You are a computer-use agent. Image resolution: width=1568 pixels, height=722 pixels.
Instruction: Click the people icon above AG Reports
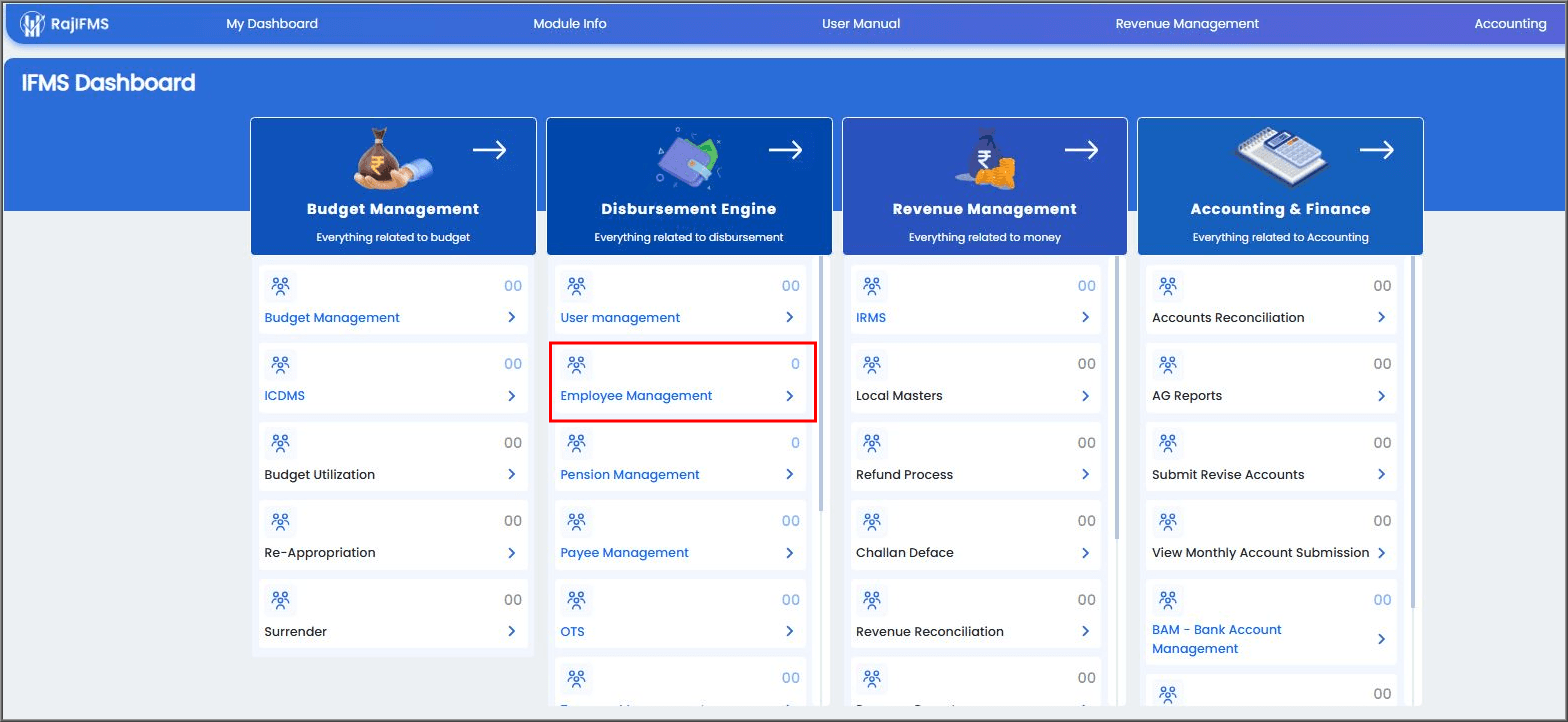[x=1168, y=364]
